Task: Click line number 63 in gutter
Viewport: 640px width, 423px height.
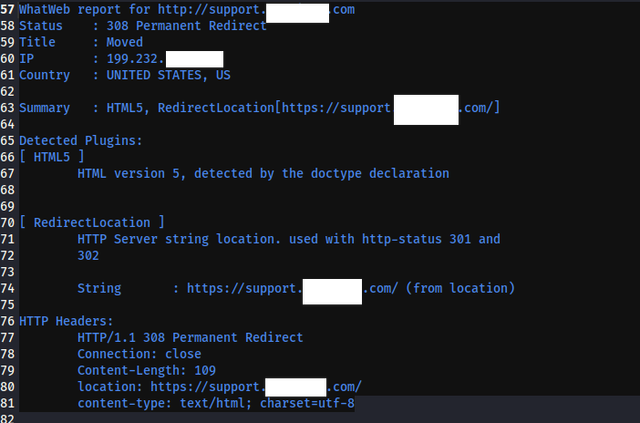Action: (8, 108)
